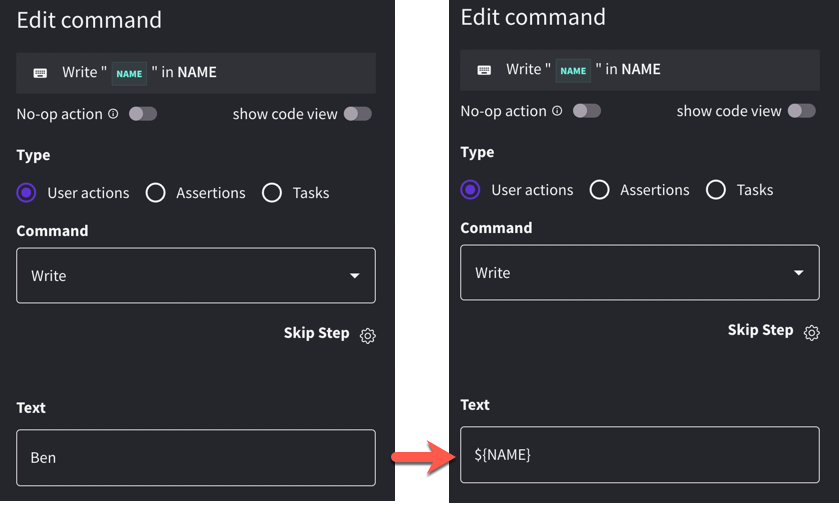The width and height of the screenshot is (839, 513).
Task: Open the gear settings in the right panel
Action: coord(811,333)
